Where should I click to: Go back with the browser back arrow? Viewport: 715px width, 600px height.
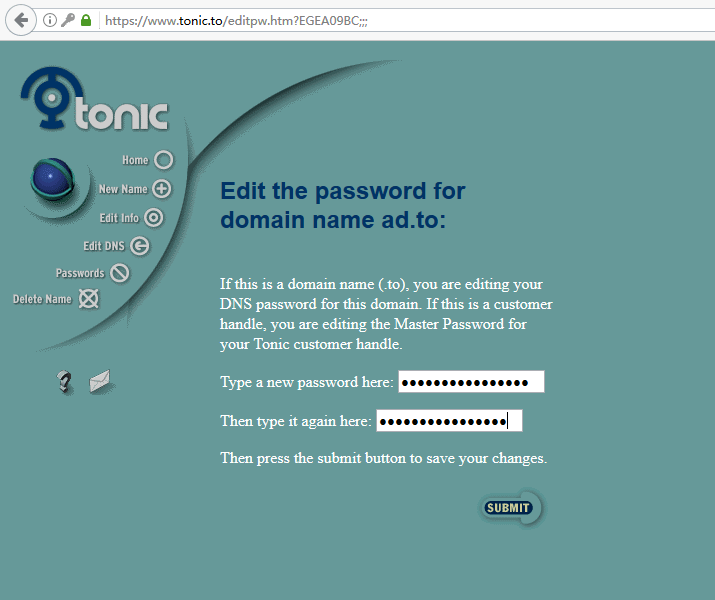(x=21, y=20)
